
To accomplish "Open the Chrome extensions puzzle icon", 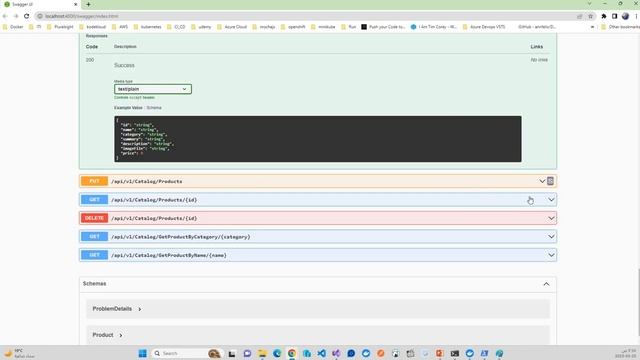I will [604, 16].
